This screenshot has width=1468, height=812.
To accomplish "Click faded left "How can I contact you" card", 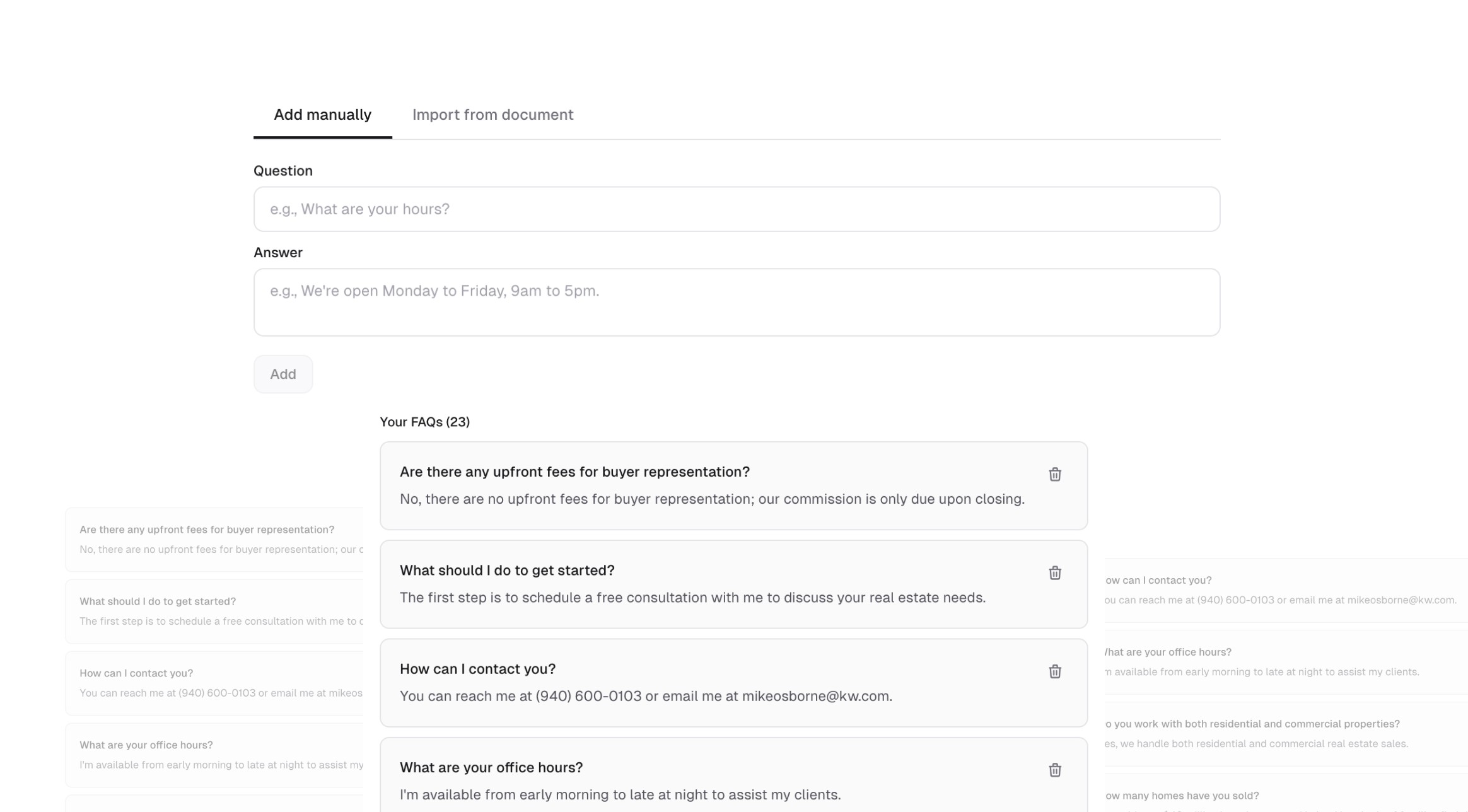I will point(214,683).
